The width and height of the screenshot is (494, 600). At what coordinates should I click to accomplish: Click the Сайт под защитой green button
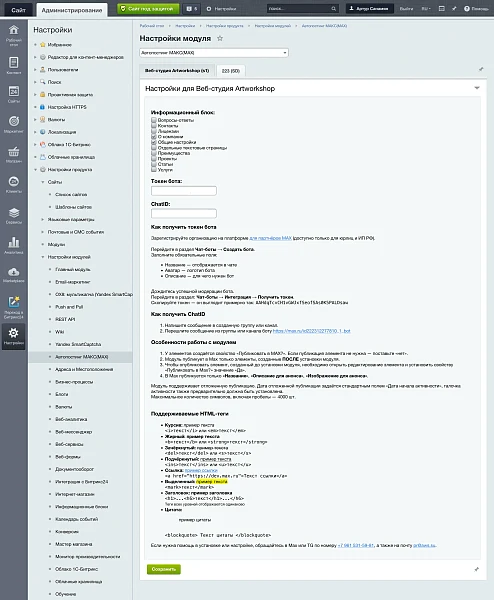click(x=148, y=8)
